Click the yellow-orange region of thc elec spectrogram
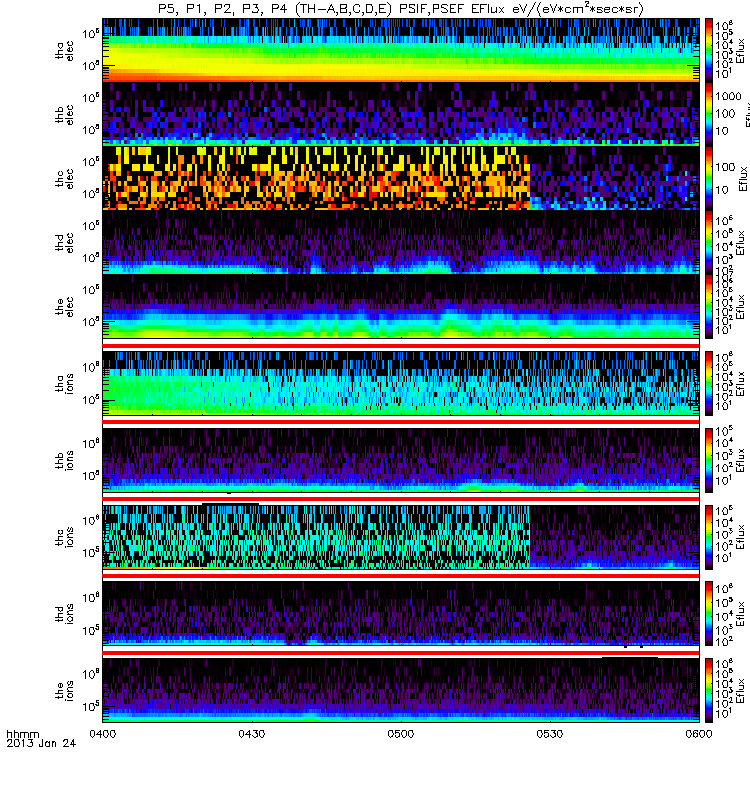The width and height of the screenshot is (750, 800). point(316,178)
